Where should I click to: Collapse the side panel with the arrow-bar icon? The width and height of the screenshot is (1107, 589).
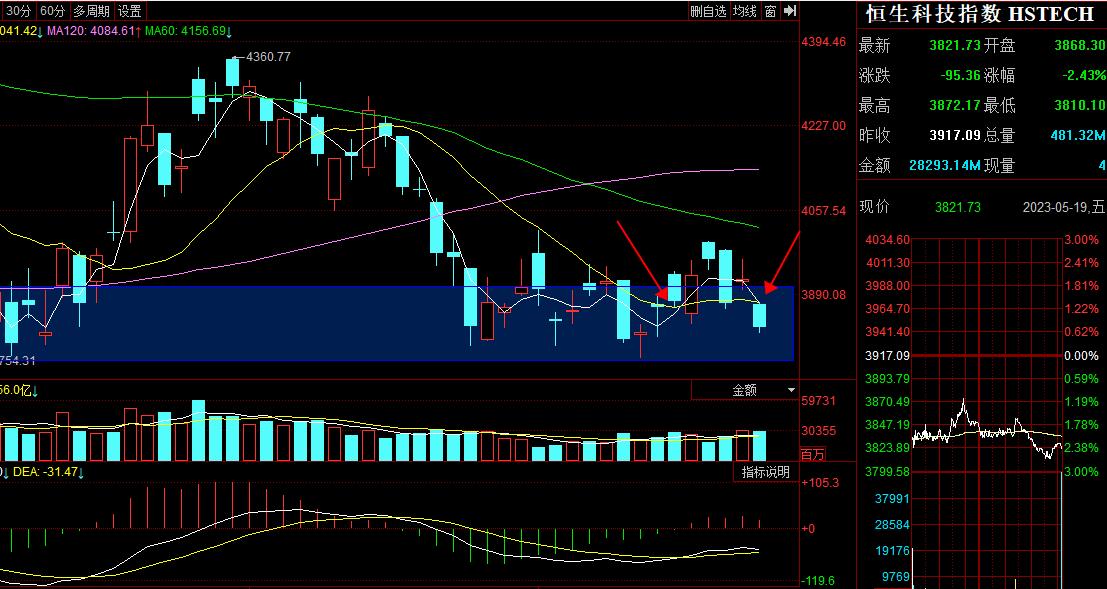tap(790, 11)
